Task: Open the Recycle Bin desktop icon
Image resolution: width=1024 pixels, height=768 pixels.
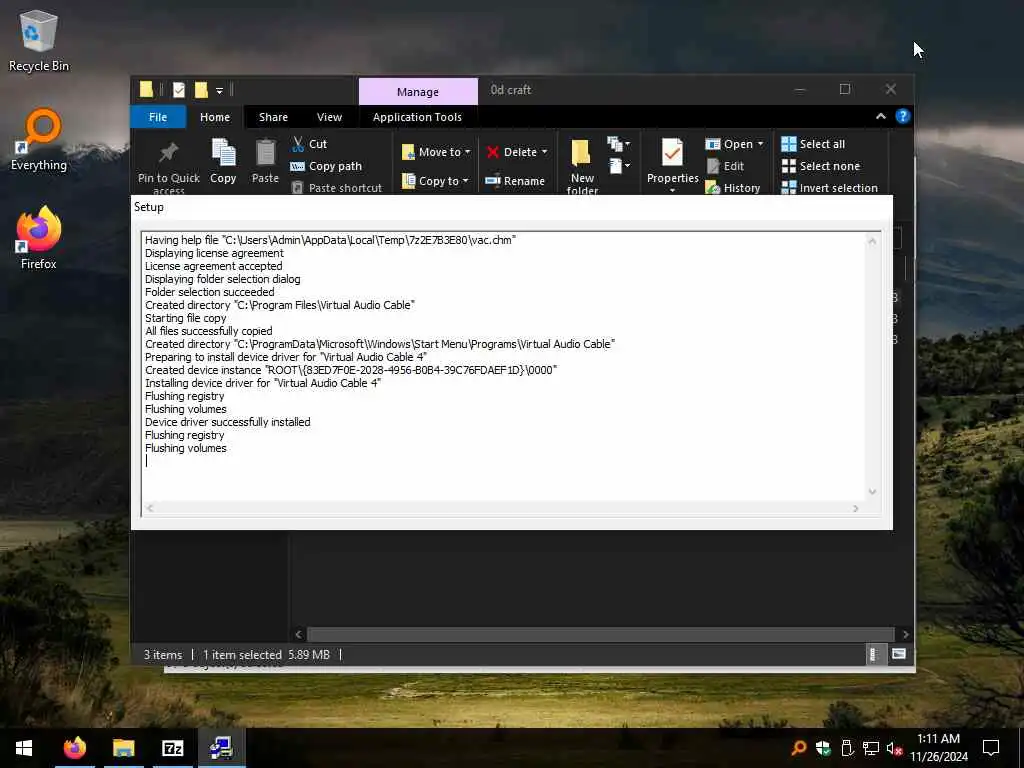Action: (39, 40)
